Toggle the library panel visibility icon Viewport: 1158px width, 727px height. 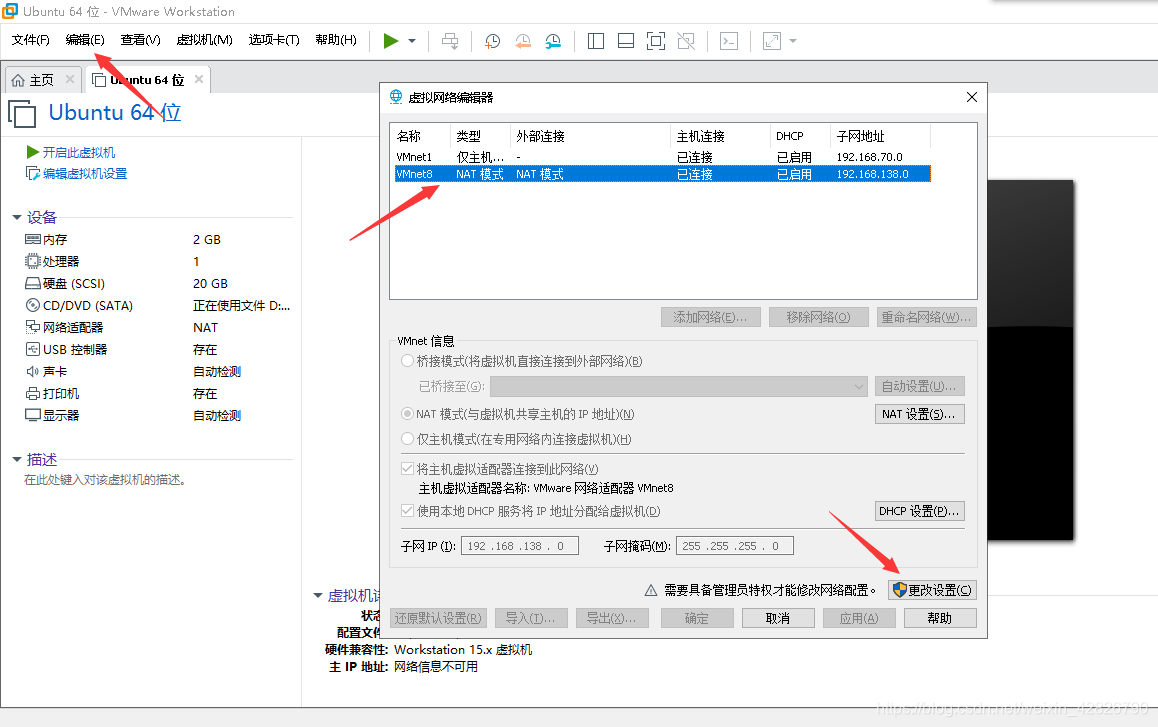[x=595, y=41]
